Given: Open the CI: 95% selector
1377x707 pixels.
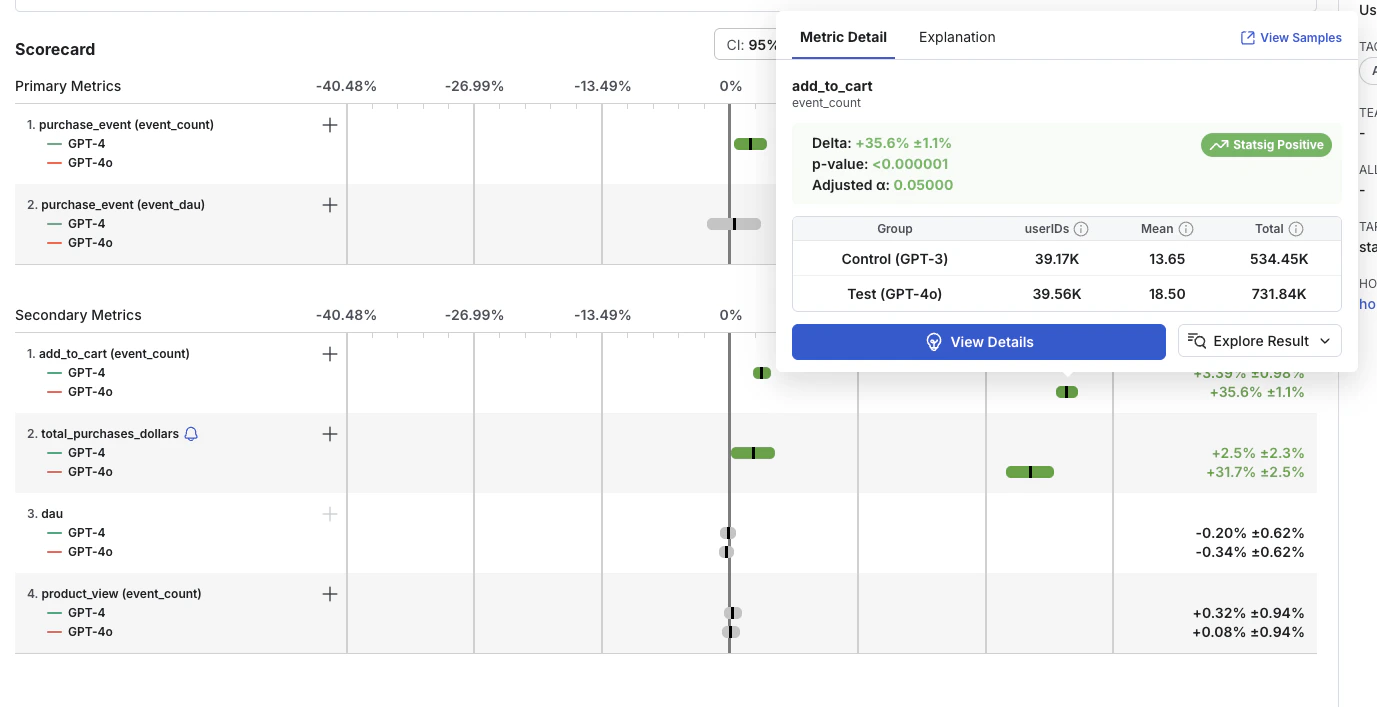Looking at the screenshot, I should [747, 45].
